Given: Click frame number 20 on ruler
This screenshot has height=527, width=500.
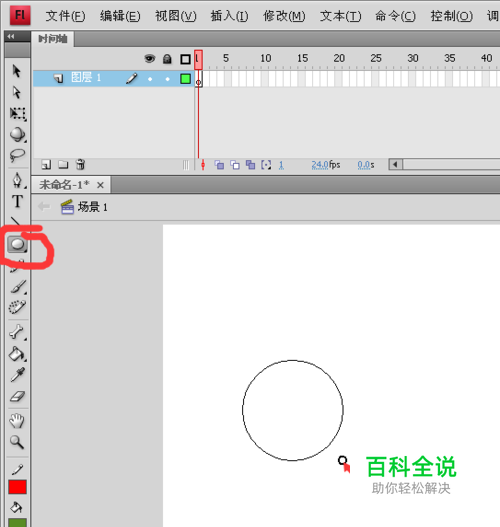Looking at the screenshot, I should tap(339, 58).
